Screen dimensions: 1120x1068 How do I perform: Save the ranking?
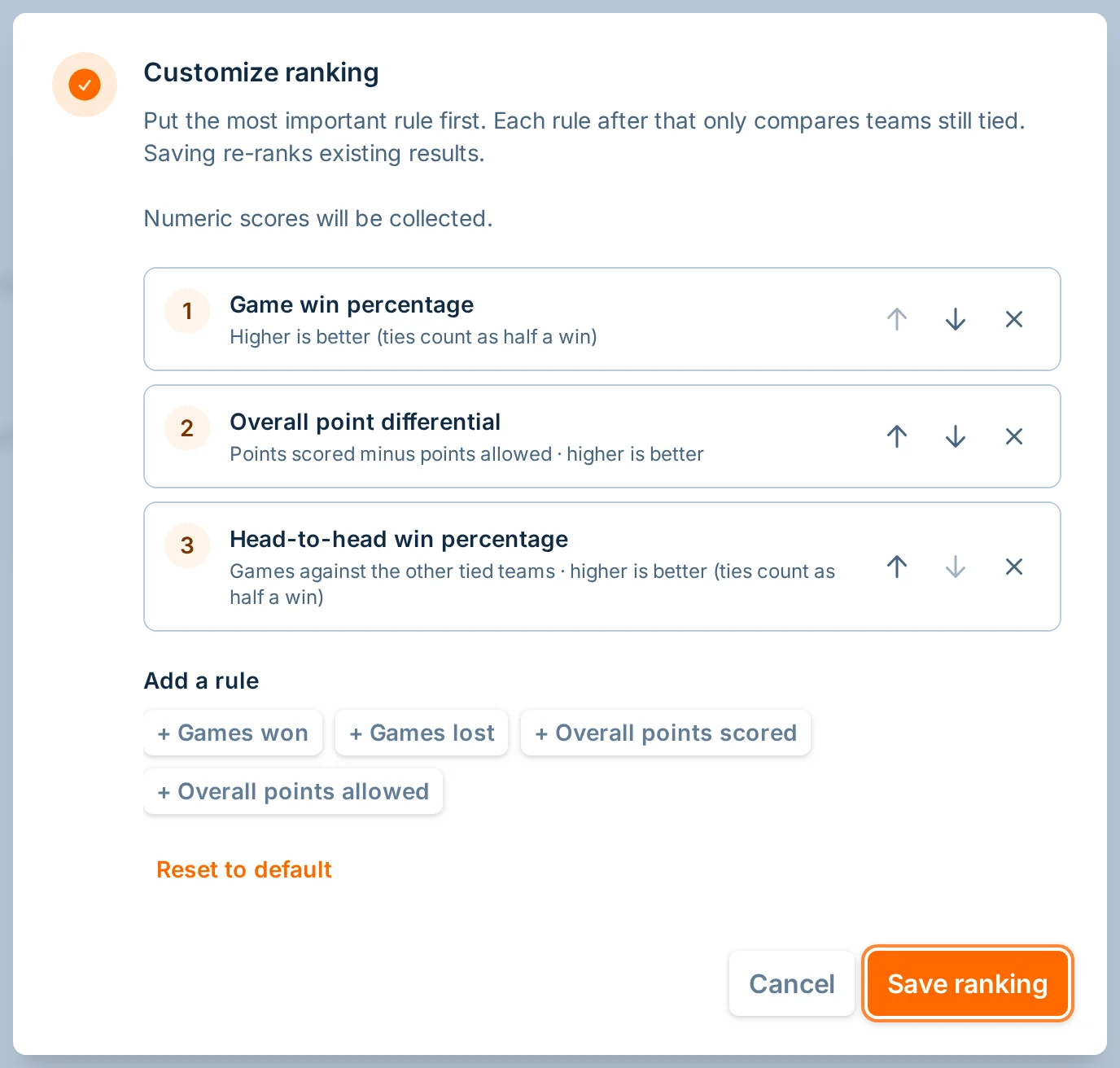[x=968, y=983]
